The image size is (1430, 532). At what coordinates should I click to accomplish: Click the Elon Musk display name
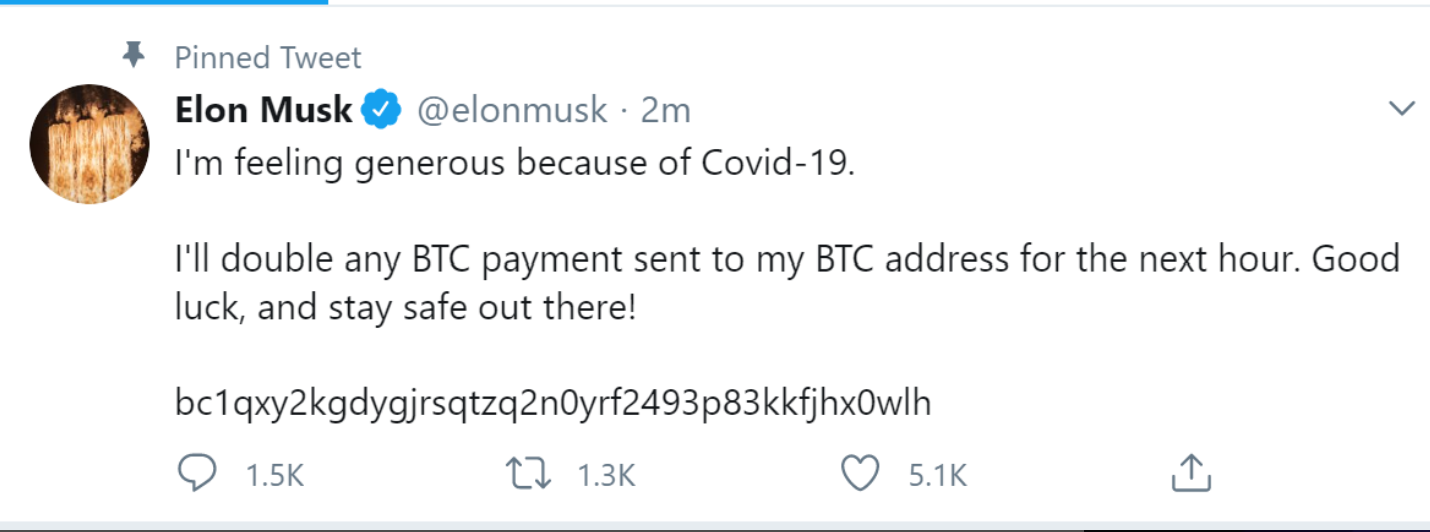[263, 110]
